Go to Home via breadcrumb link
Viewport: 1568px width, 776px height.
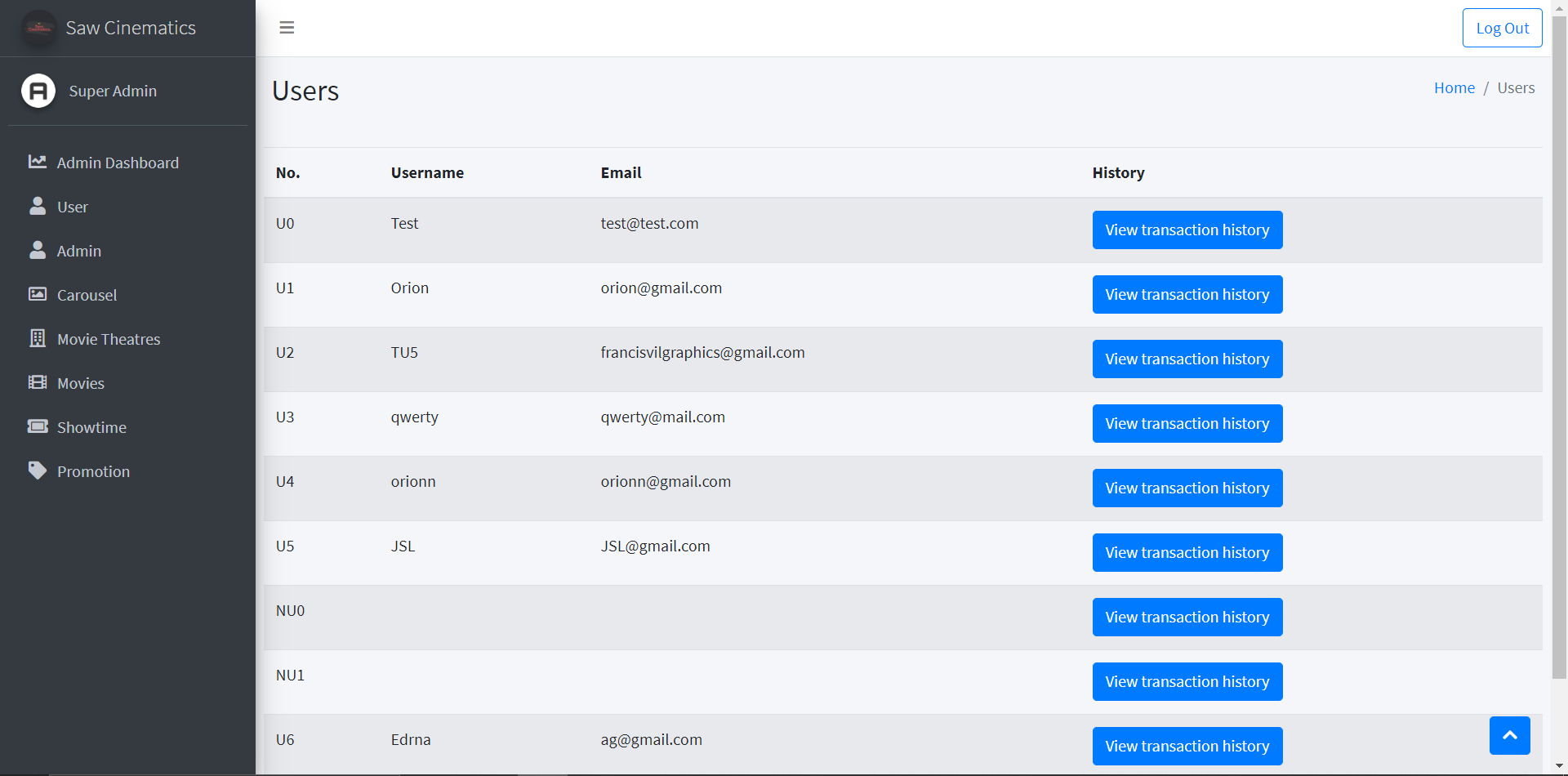coord(1454,88)
